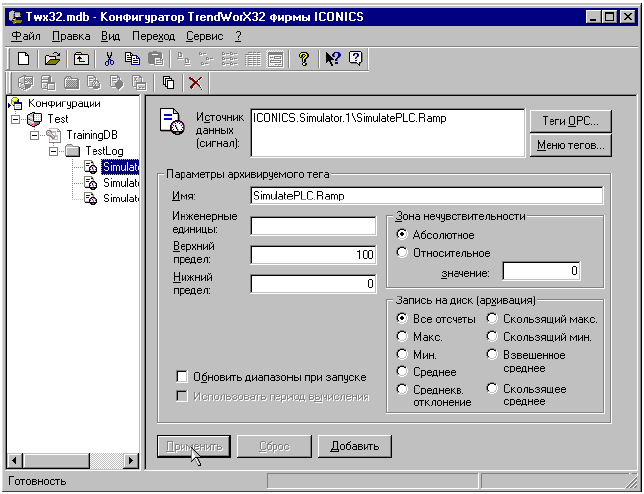
Task: Switch to small icons view icon
Action: pos(206,59)
